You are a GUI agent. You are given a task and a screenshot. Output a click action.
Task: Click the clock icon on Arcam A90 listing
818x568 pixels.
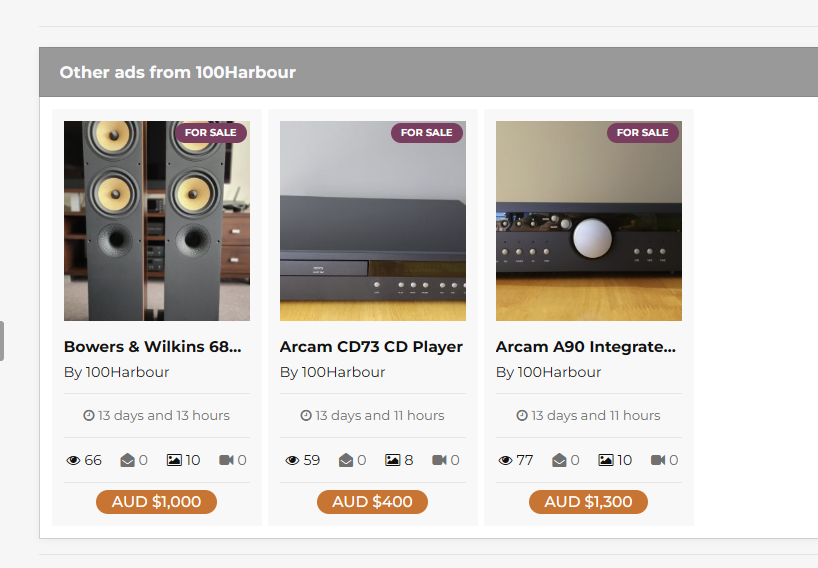point(522,415)
